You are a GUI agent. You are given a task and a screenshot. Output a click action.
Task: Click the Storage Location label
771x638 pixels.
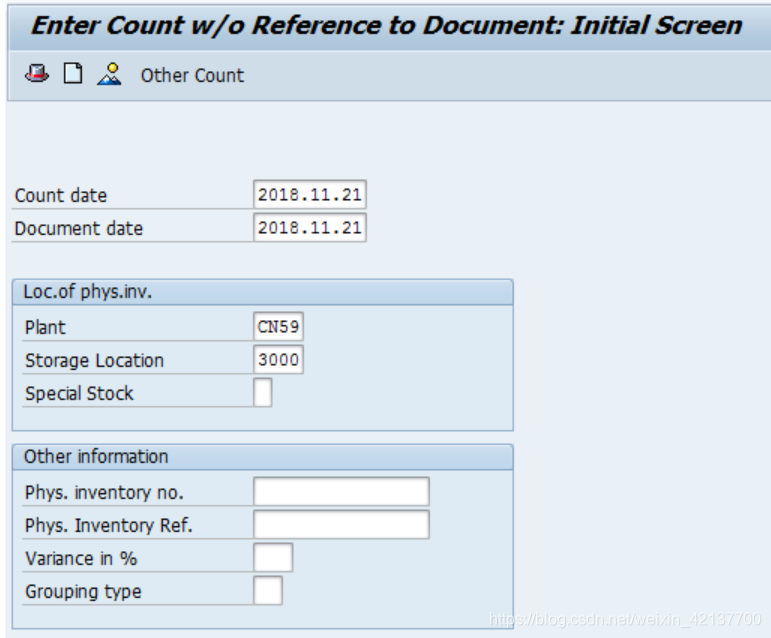pos(94,361)
